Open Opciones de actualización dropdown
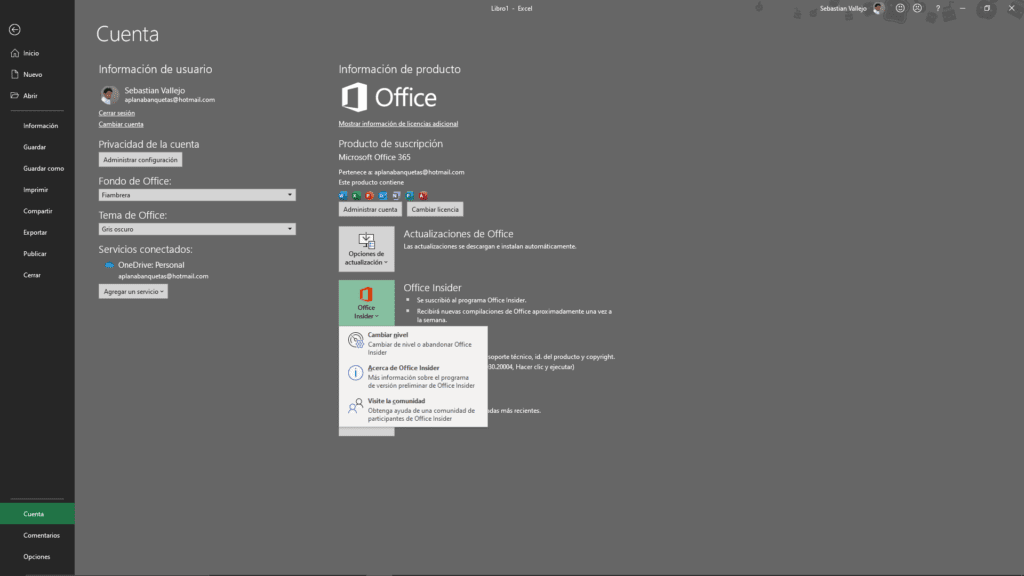Image resolution: width=1024 pixels, height=576 pixels. point(366,249)
